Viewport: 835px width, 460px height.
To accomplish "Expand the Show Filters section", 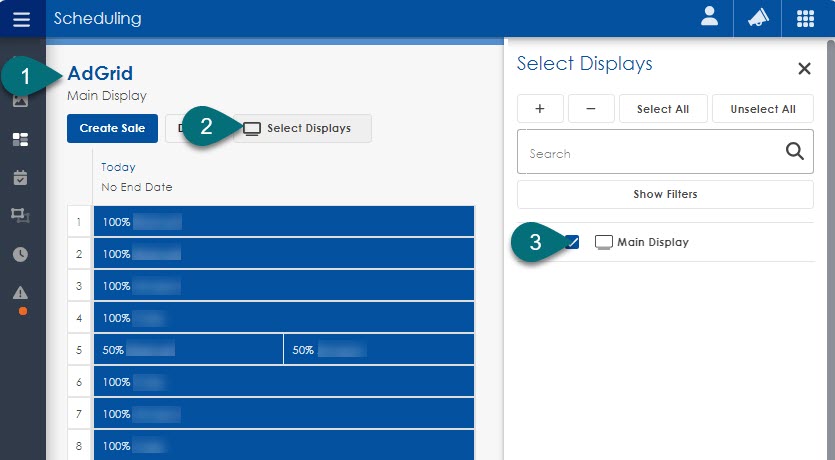I will pos(665,194).
